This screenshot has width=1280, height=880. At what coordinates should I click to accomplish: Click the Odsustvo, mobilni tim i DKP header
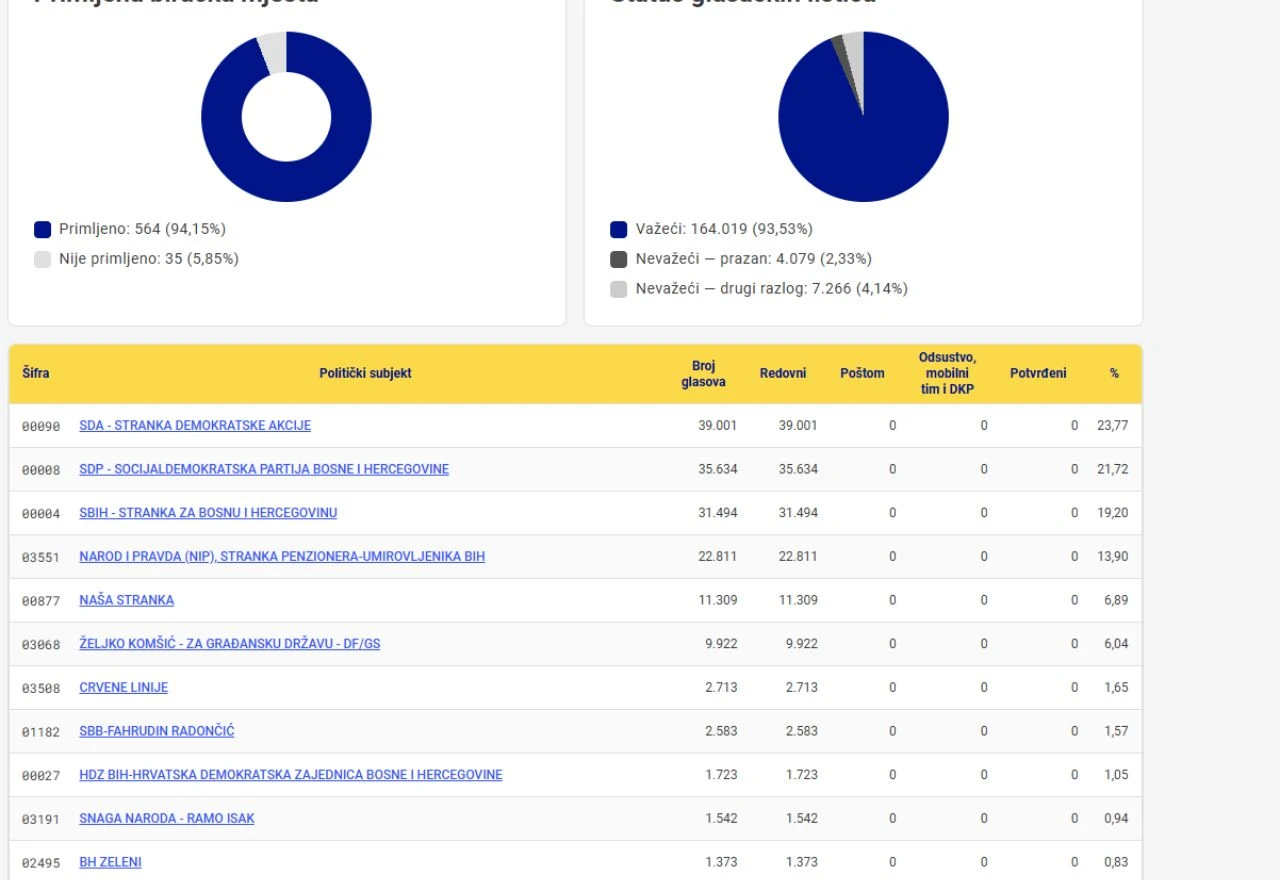pyautogui.click(x=947, y=374)
